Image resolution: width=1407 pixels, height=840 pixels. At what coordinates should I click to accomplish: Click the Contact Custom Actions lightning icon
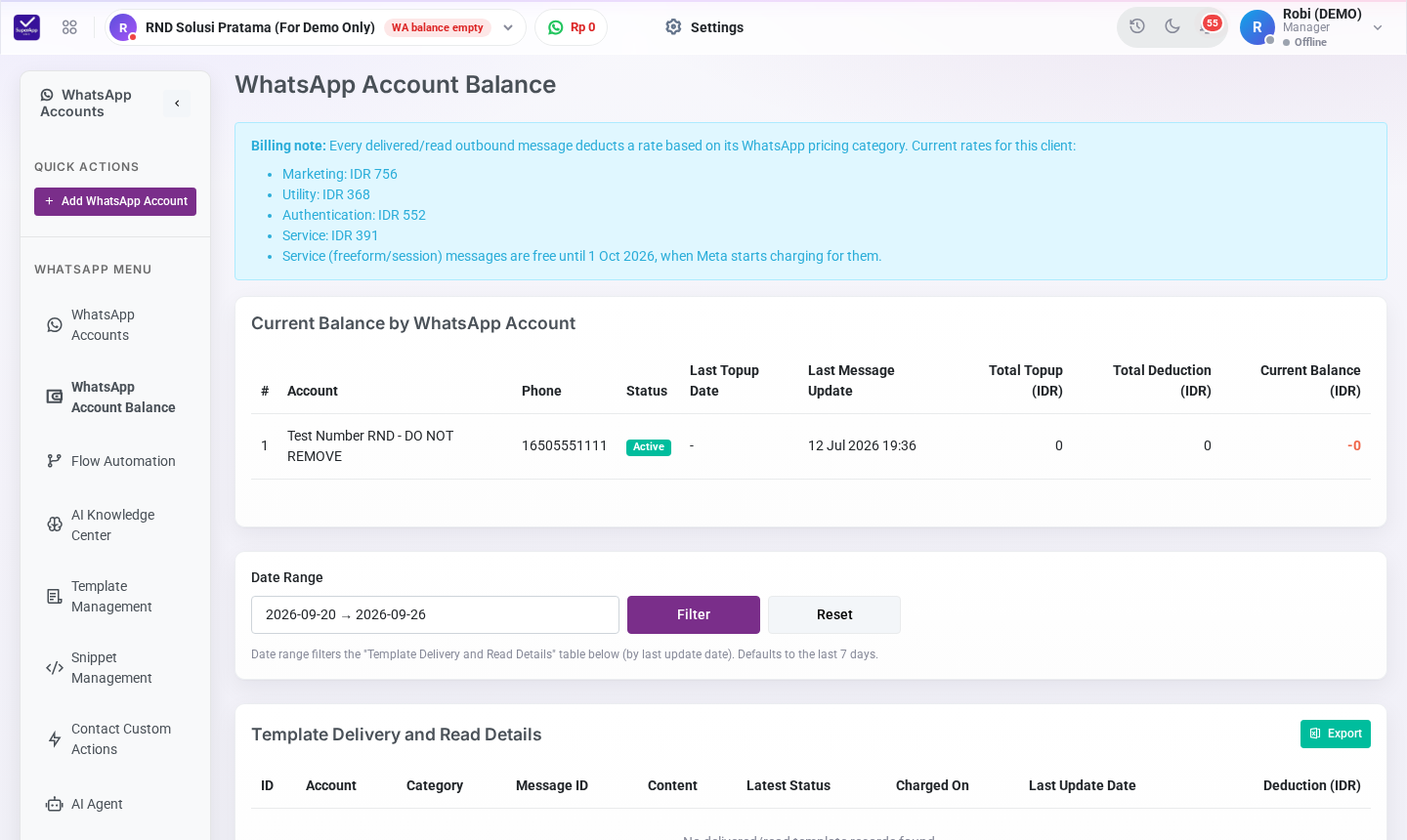(55, 739)
